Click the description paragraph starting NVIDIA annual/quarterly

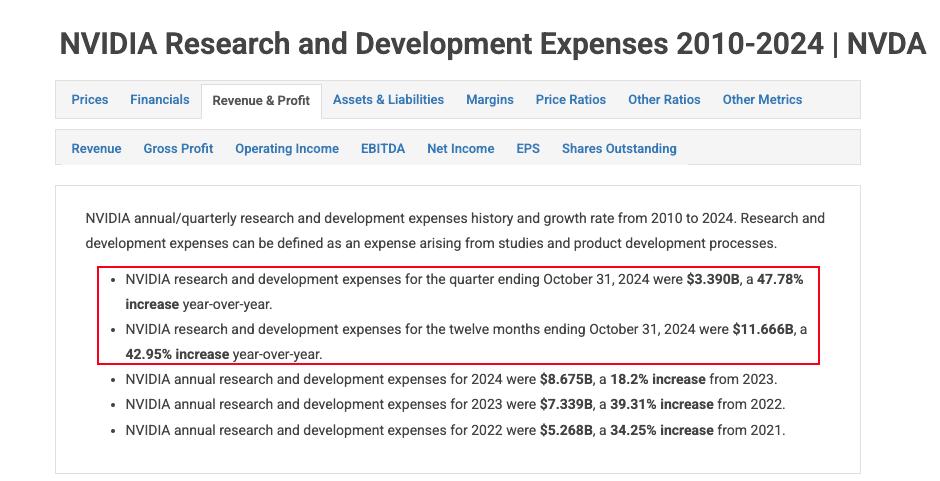coord(455,231)
